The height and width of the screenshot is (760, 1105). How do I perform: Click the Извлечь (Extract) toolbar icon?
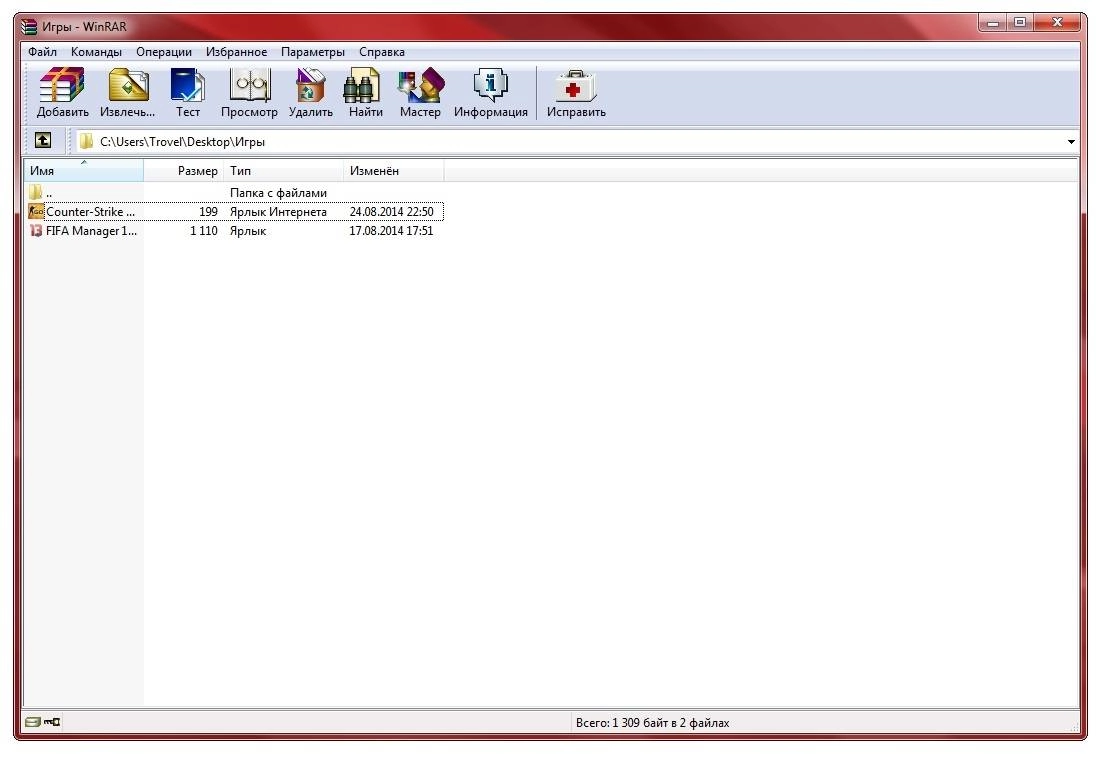[128, 92]
